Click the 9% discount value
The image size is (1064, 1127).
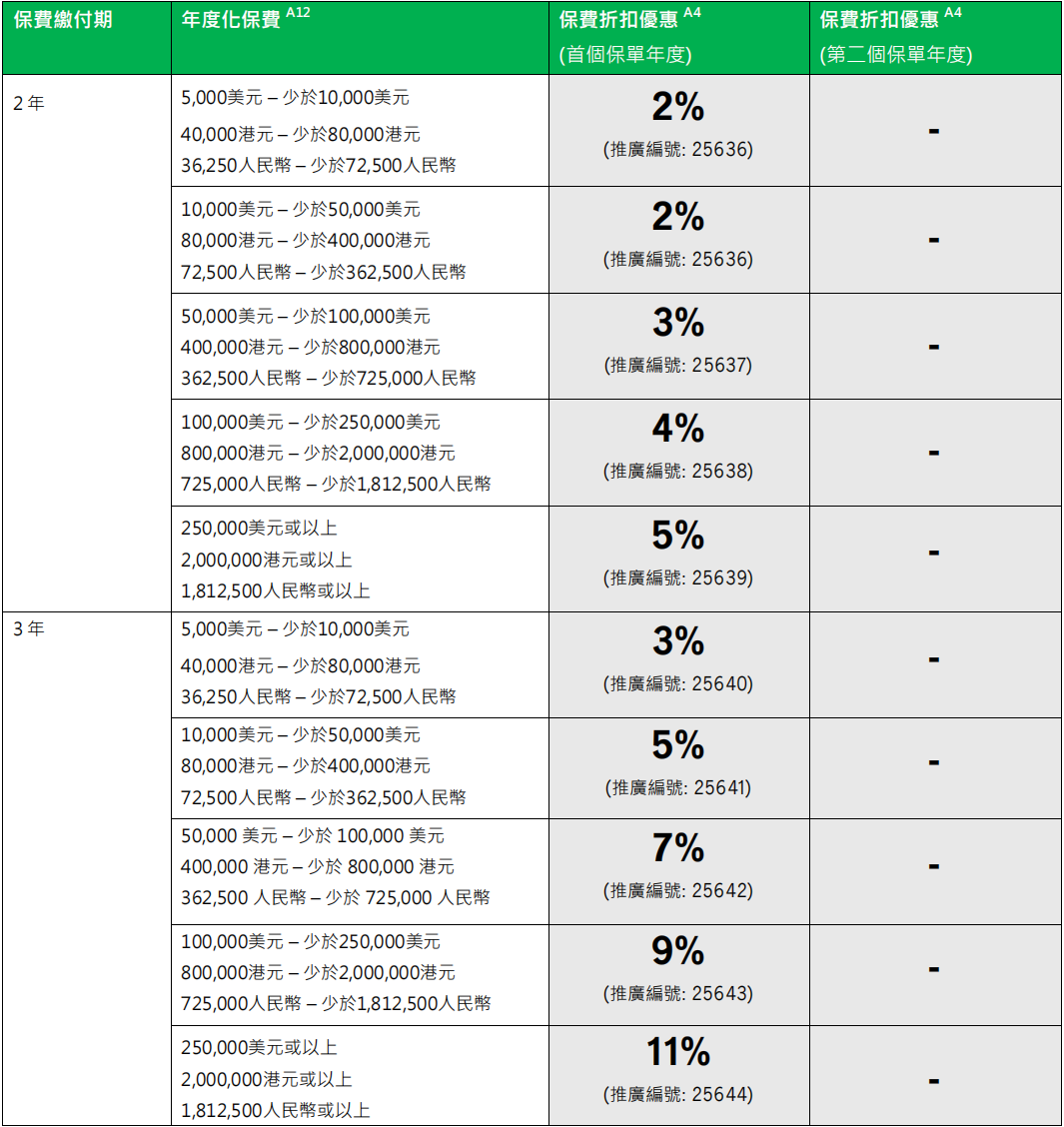click(x=678, y=951)
